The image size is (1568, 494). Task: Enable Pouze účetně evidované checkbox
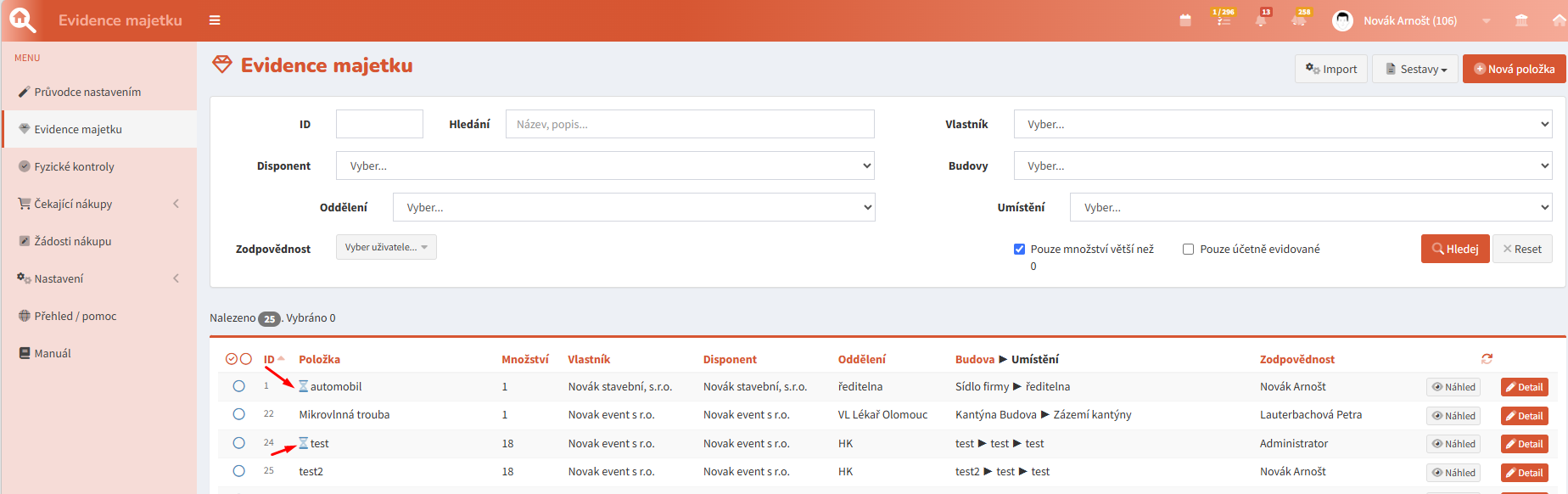pos(1188,249)
